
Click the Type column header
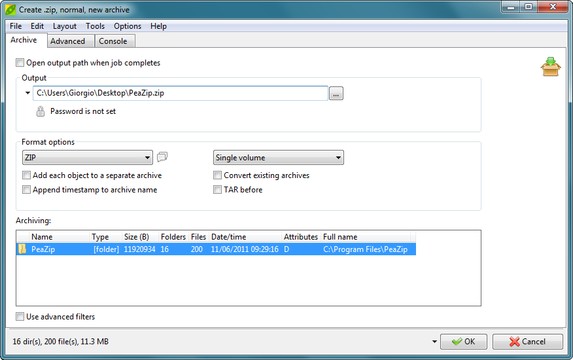(x=106, y=237)
